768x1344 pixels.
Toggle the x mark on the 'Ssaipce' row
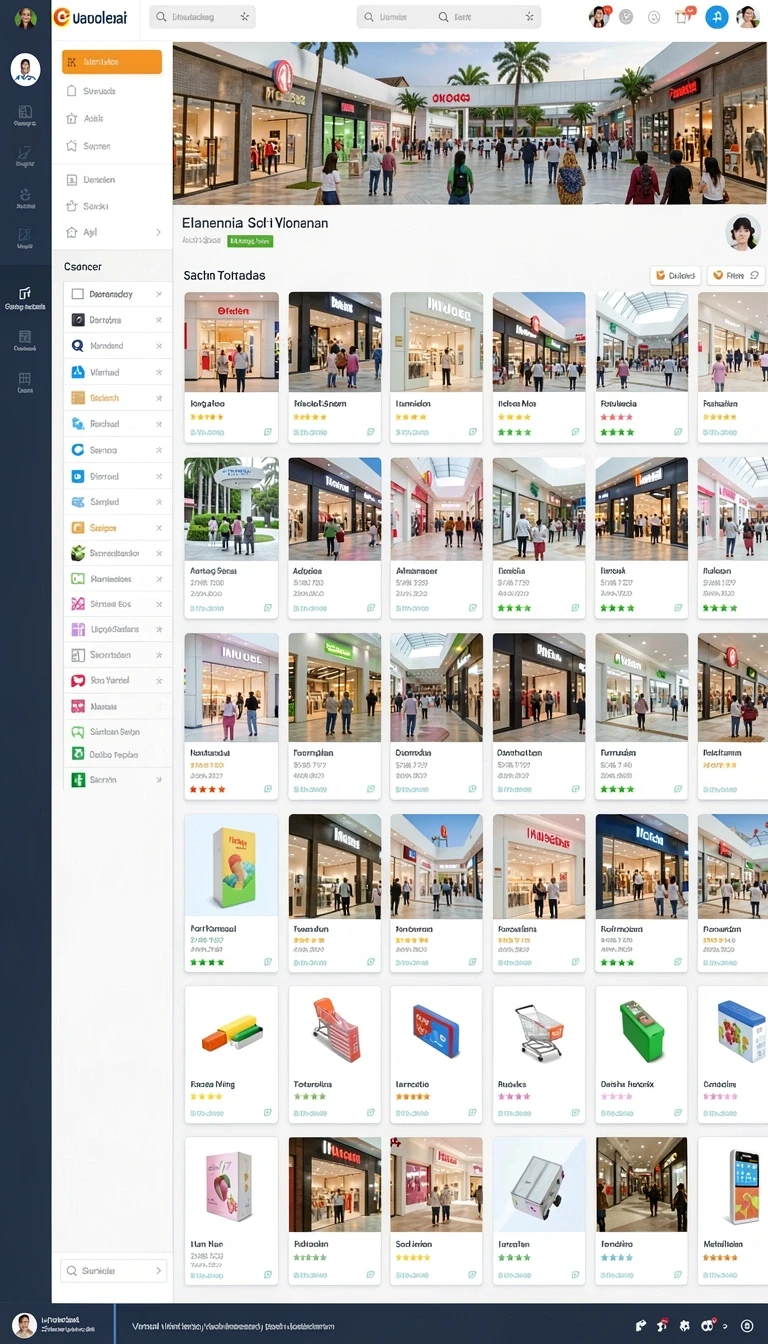[x=158, y=528]
